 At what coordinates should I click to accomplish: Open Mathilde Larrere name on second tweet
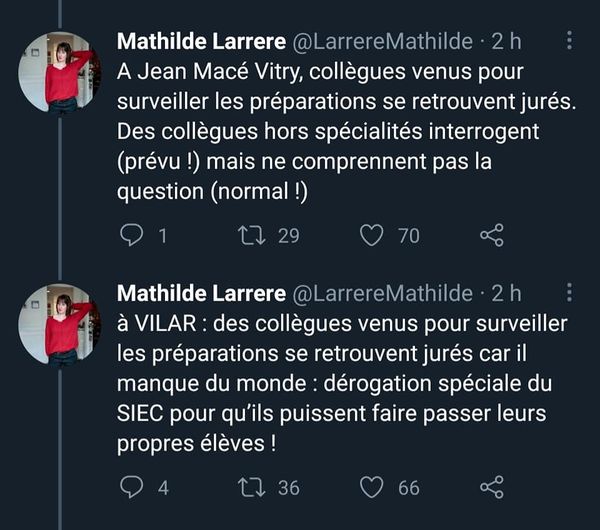[x=200, y=293]
